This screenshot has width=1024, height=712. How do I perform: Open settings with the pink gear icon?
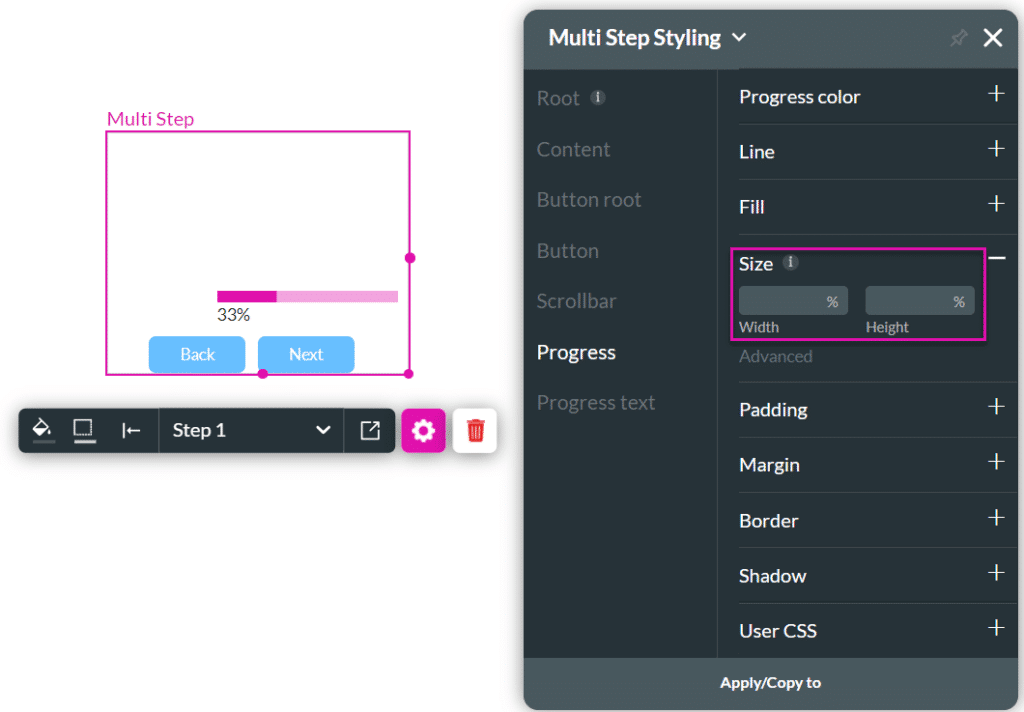[x=423, y=430]
